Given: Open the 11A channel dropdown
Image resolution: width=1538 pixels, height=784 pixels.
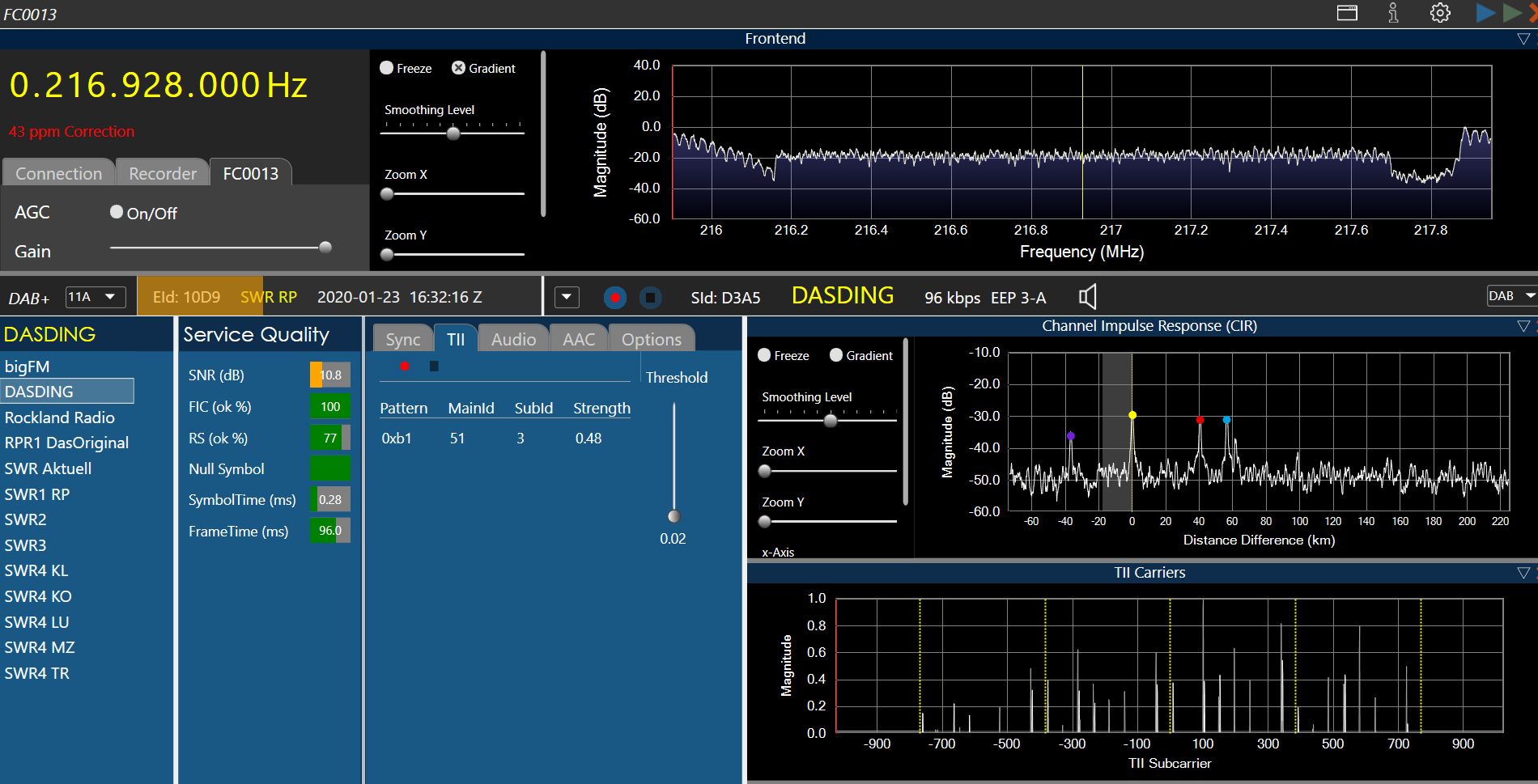Looking at the screenshot, I should click(95, 297).
